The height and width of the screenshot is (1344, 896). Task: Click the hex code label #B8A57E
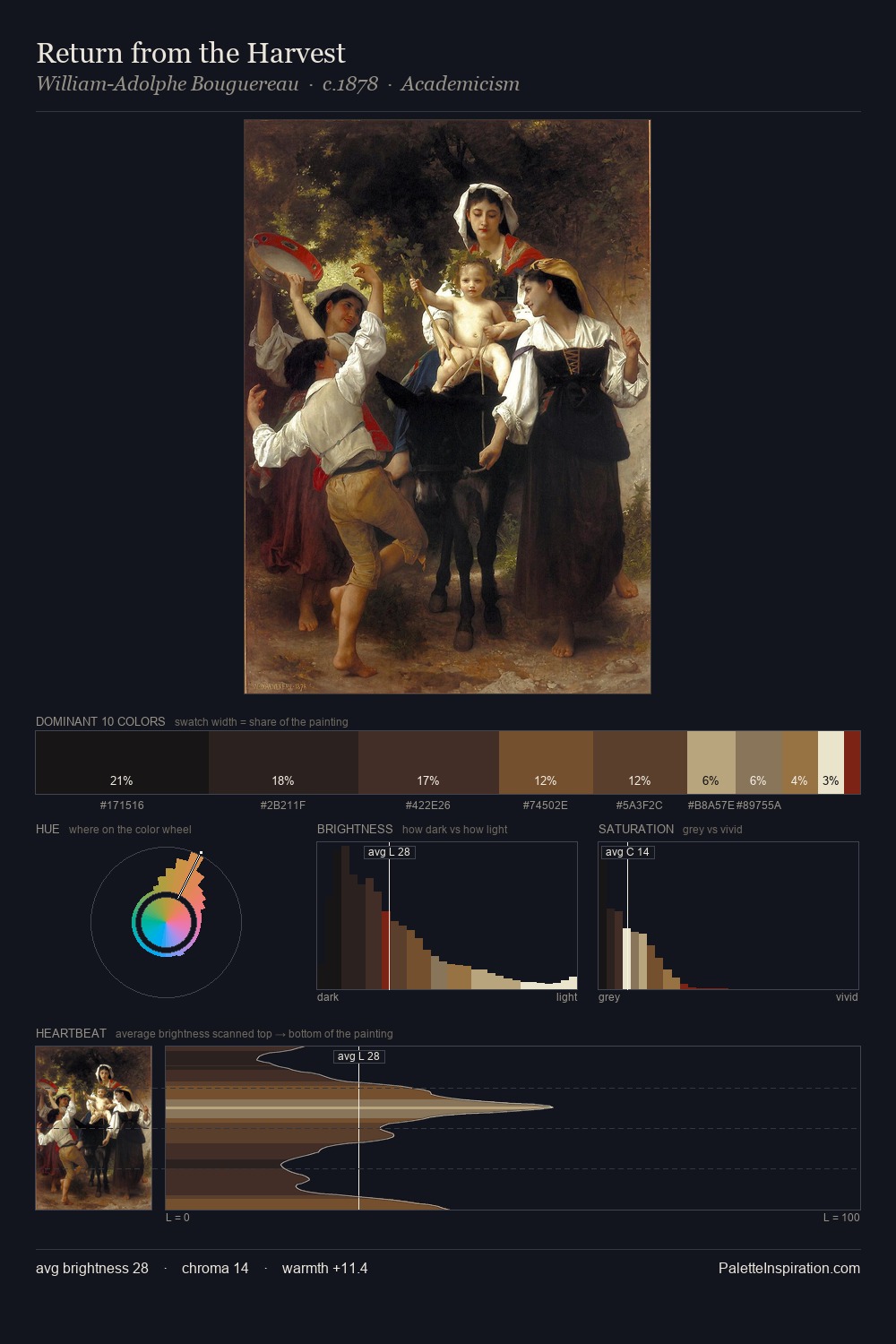[x=711, y=806]
